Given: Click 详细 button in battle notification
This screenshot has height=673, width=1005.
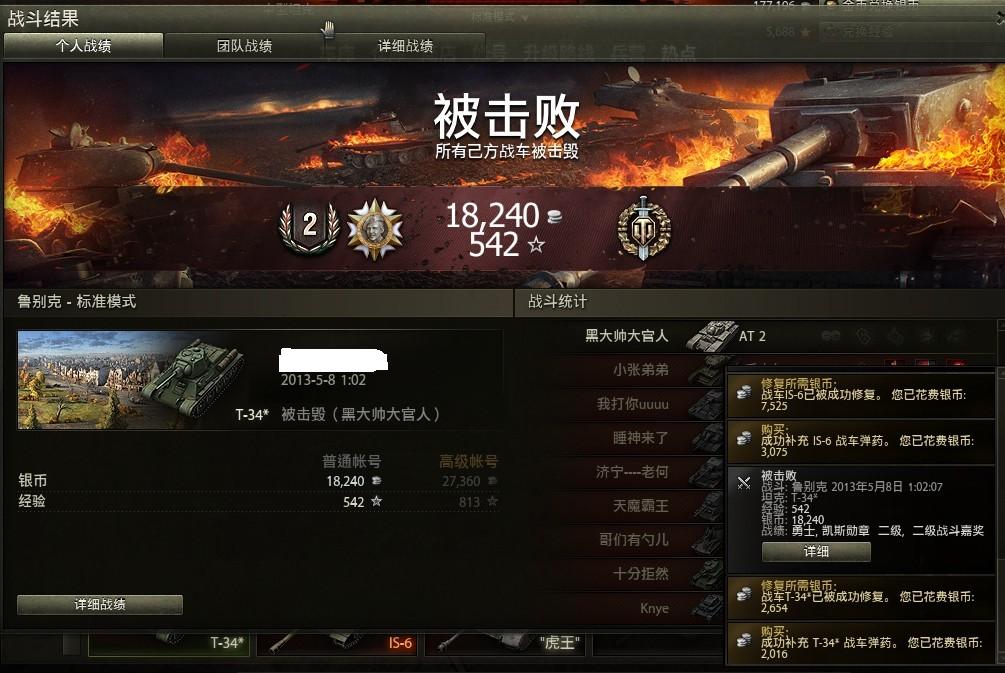Looking at the screenshot, I should pos(816,551).
